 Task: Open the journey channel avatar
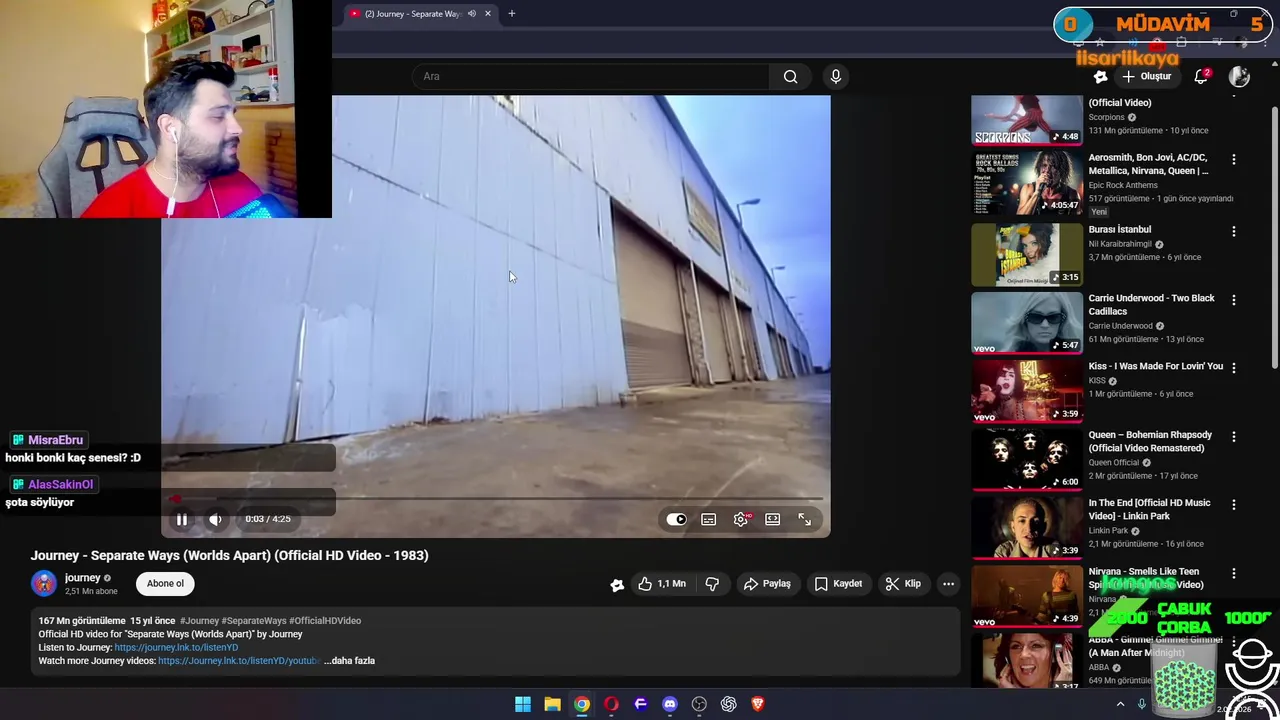(x=44, y=584)
